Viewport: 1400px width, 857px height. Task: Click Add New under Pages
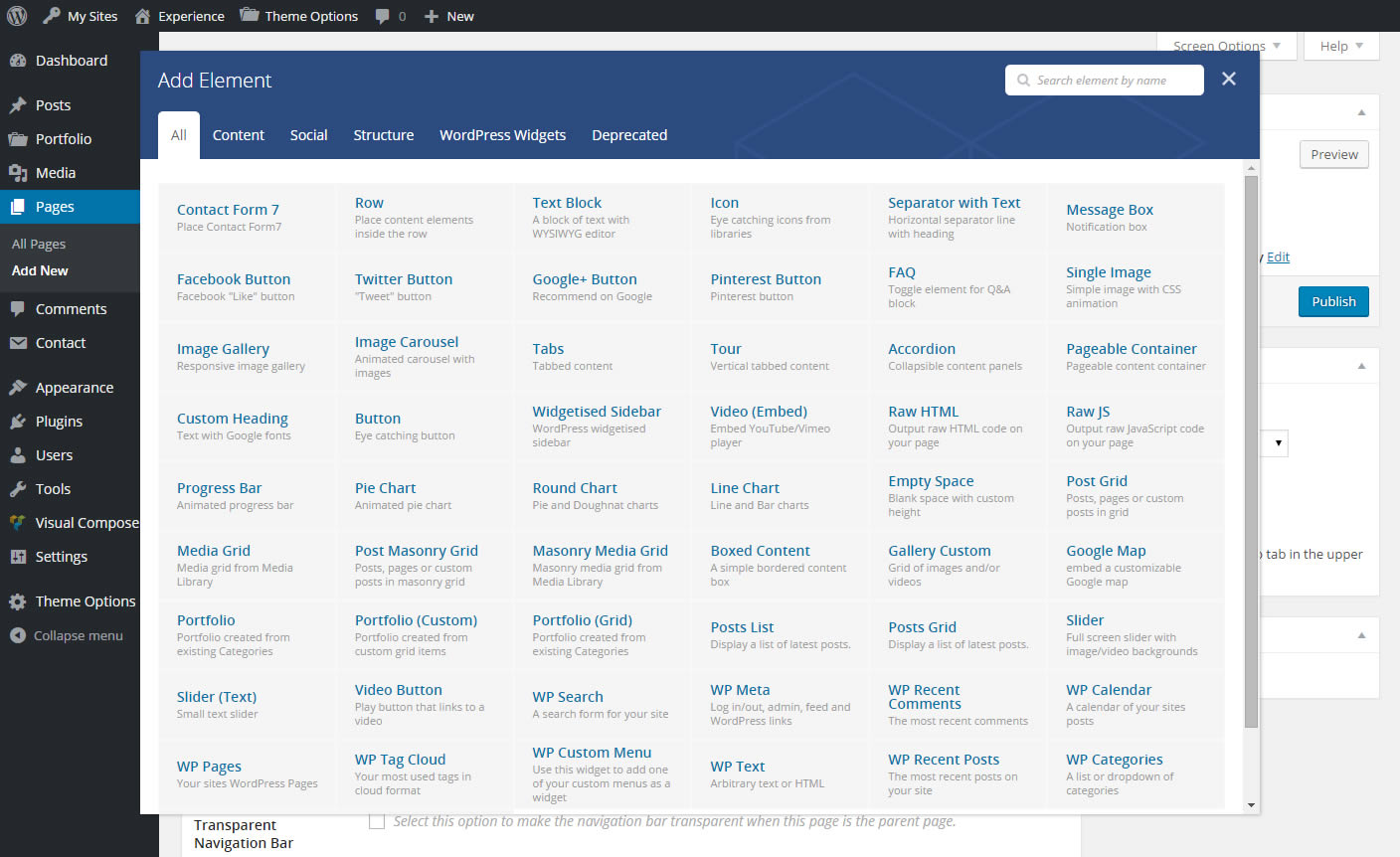40,270
